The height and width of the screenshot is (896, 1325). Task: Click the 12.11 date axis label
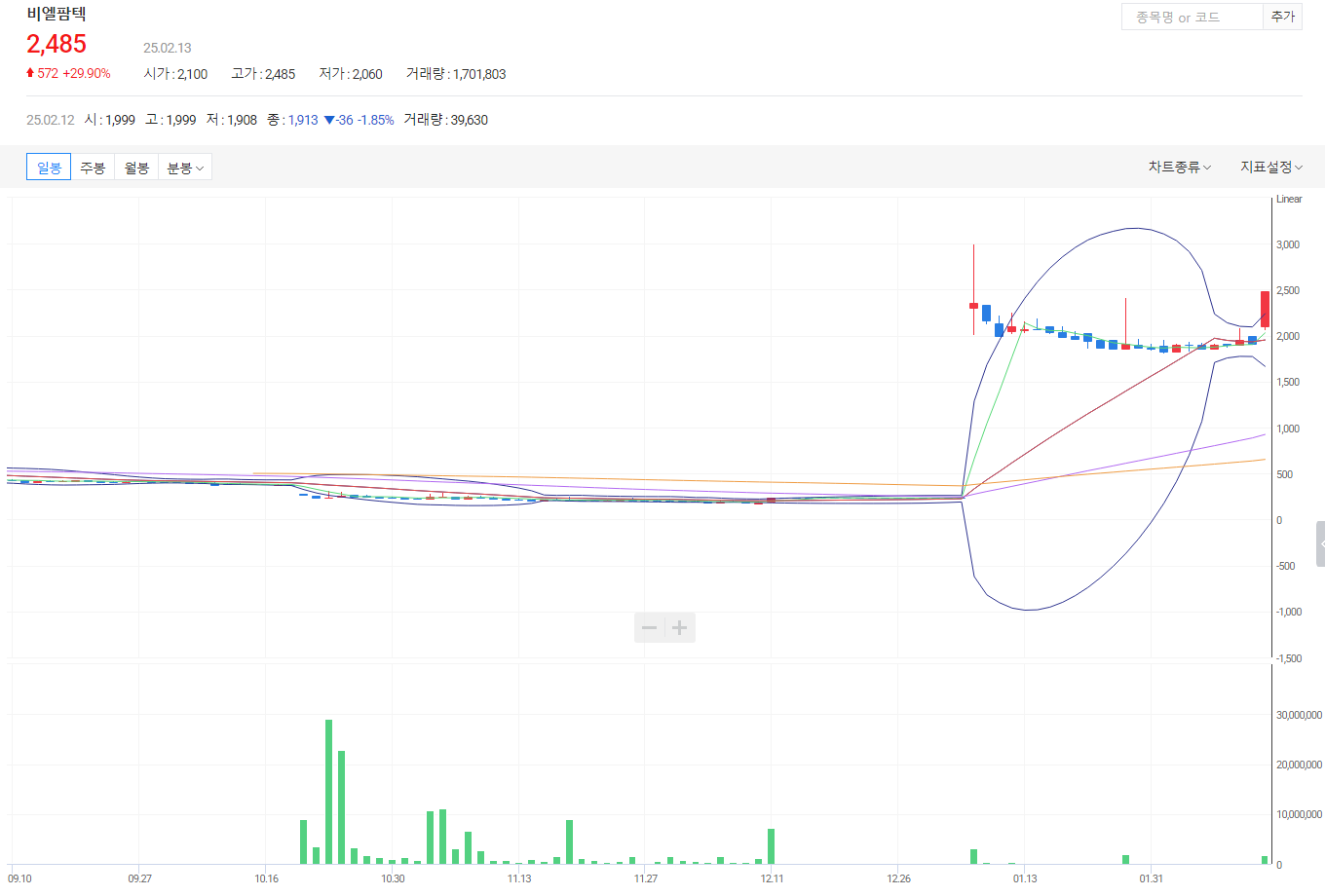(x=772, y=878)
